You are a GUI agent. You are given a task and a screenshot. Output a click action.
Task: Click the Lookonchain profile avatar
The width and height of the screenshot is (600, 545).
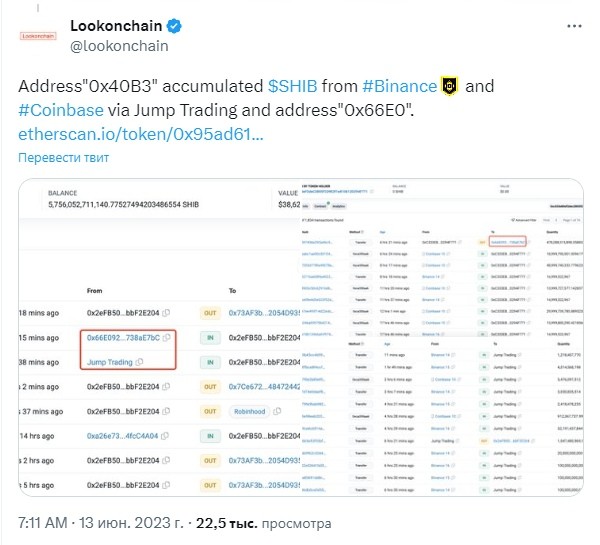tap(38, 36)
